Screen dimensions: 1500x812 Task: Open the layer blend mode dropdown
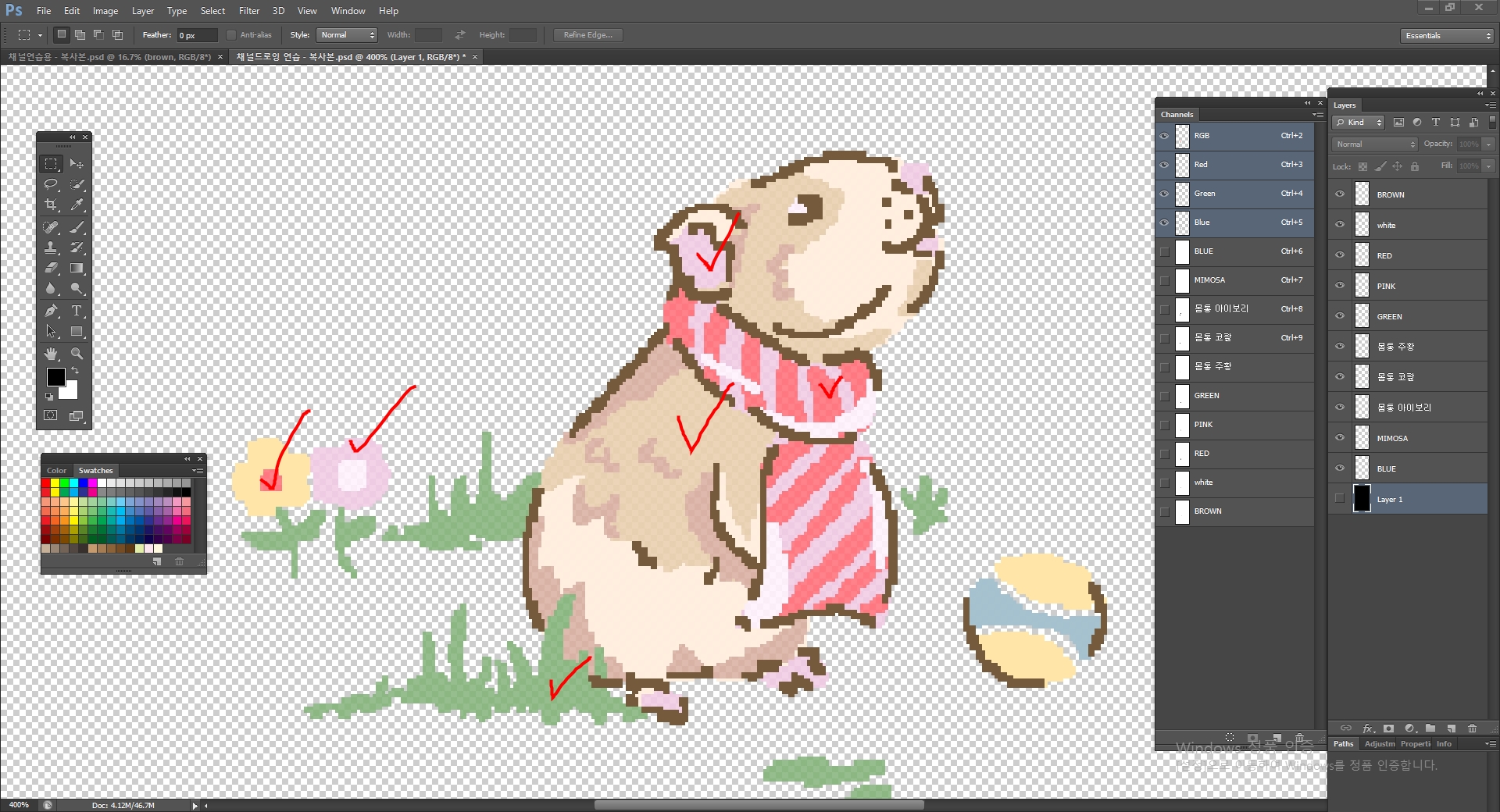[1375, 144]
